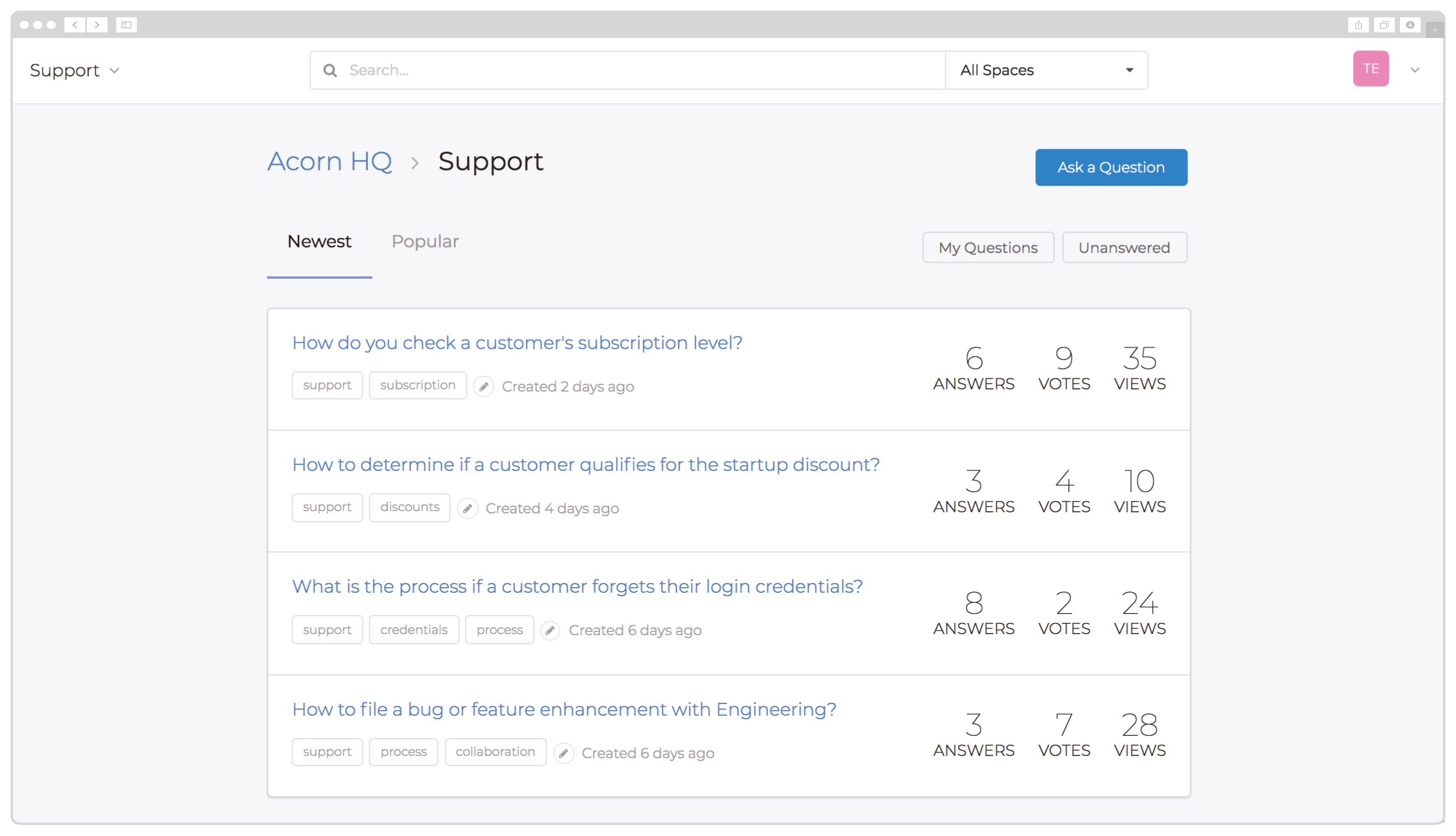Select the Newest tab
The image size is (1456, 836).
click(319, 241)
